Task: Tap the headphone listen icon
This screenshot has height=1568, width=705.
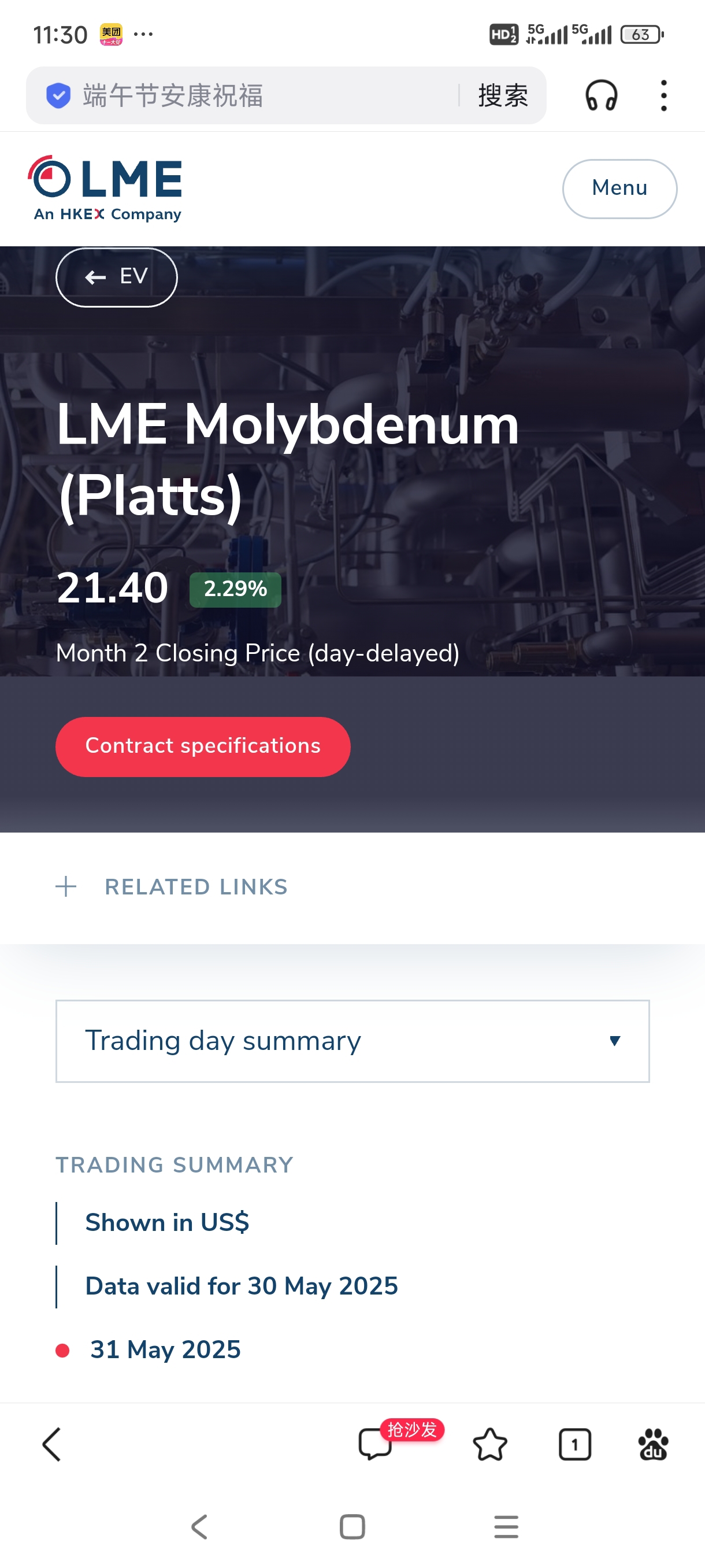Action: (601, 95)
